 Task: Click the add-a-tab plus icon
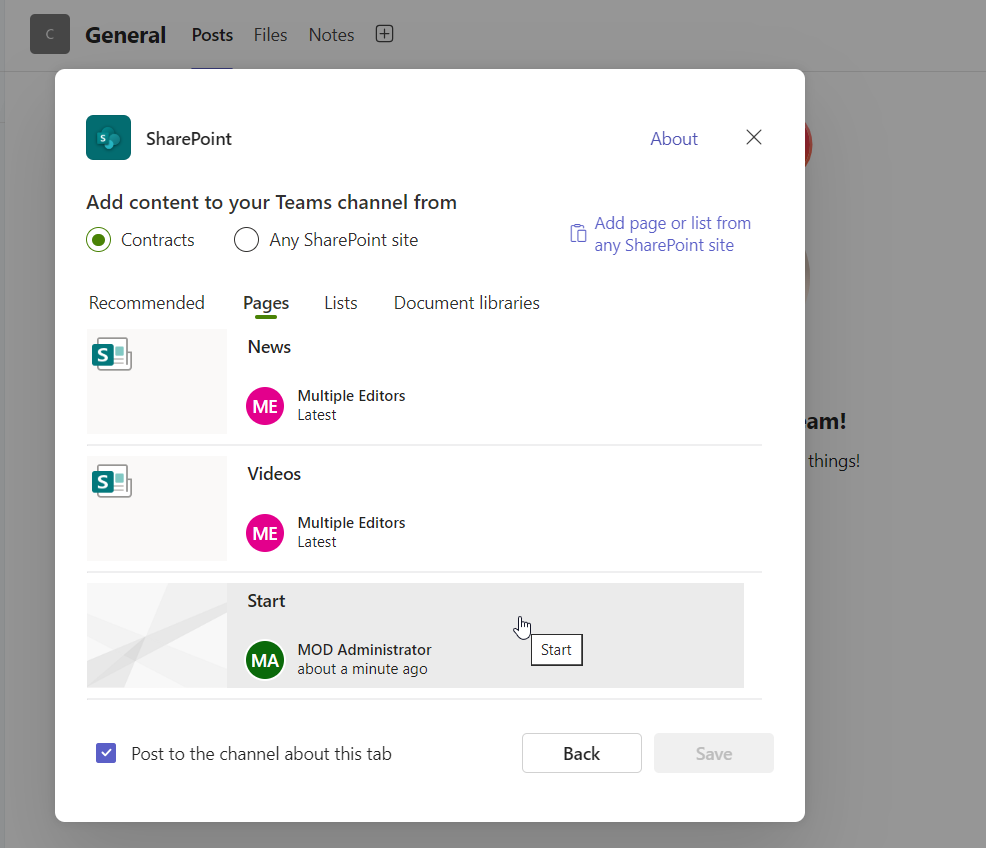coord(384,33)
